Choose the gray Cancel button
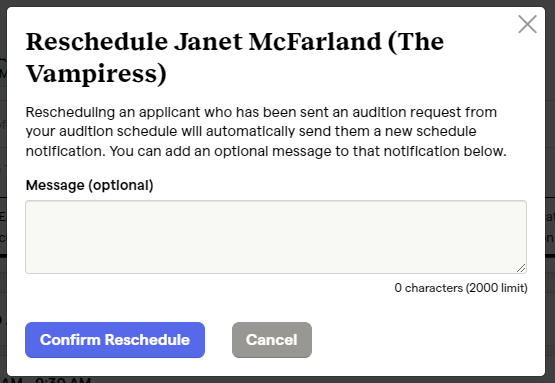555x383 pixels. [272, 340]
